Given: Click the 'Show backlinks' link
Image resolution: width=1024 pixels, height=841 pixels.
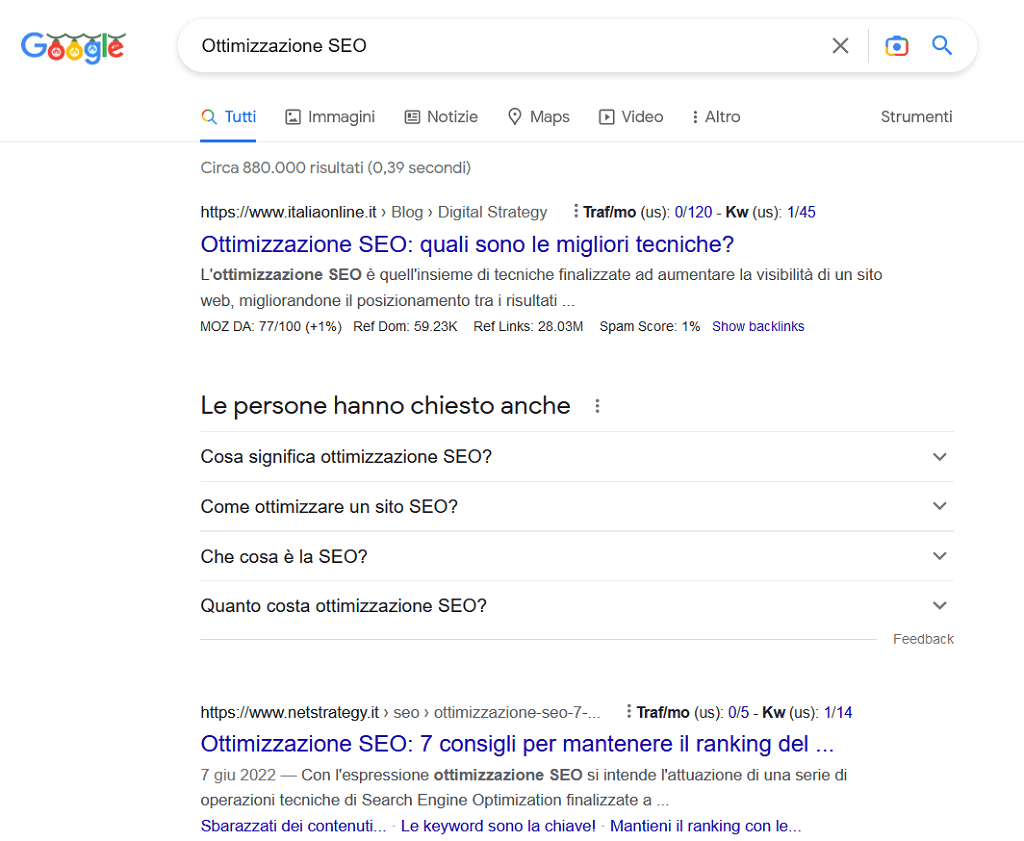Looking at the screenshot, I should [x=758, y=326].
